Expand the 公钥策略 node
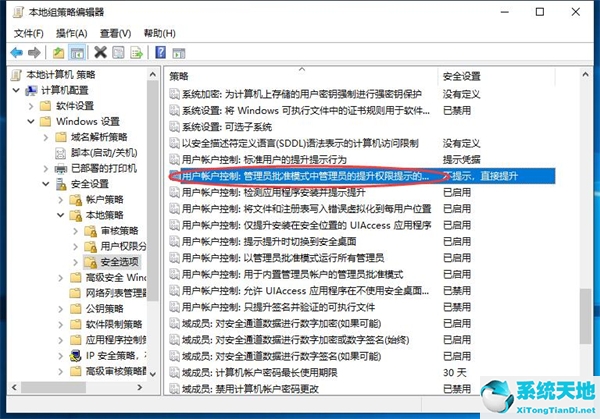The image size is (600, 419). coord(61,309)
